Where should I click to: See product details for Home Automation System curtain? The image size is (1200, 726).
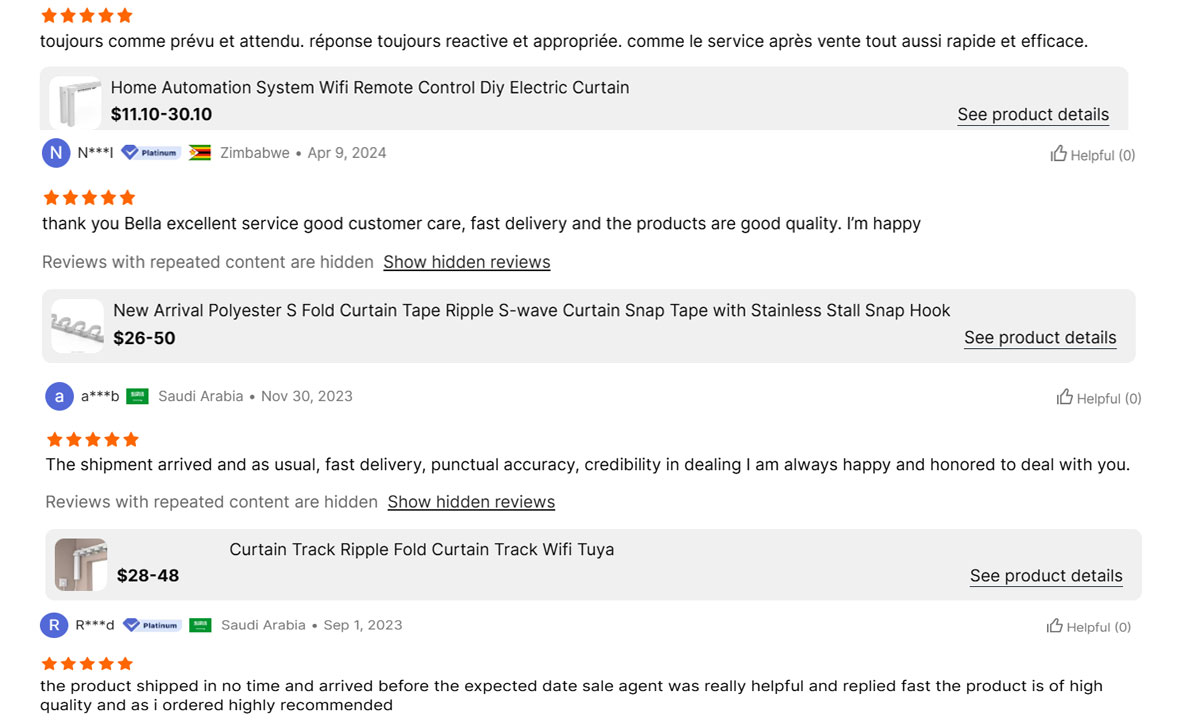pos(1033,114)
